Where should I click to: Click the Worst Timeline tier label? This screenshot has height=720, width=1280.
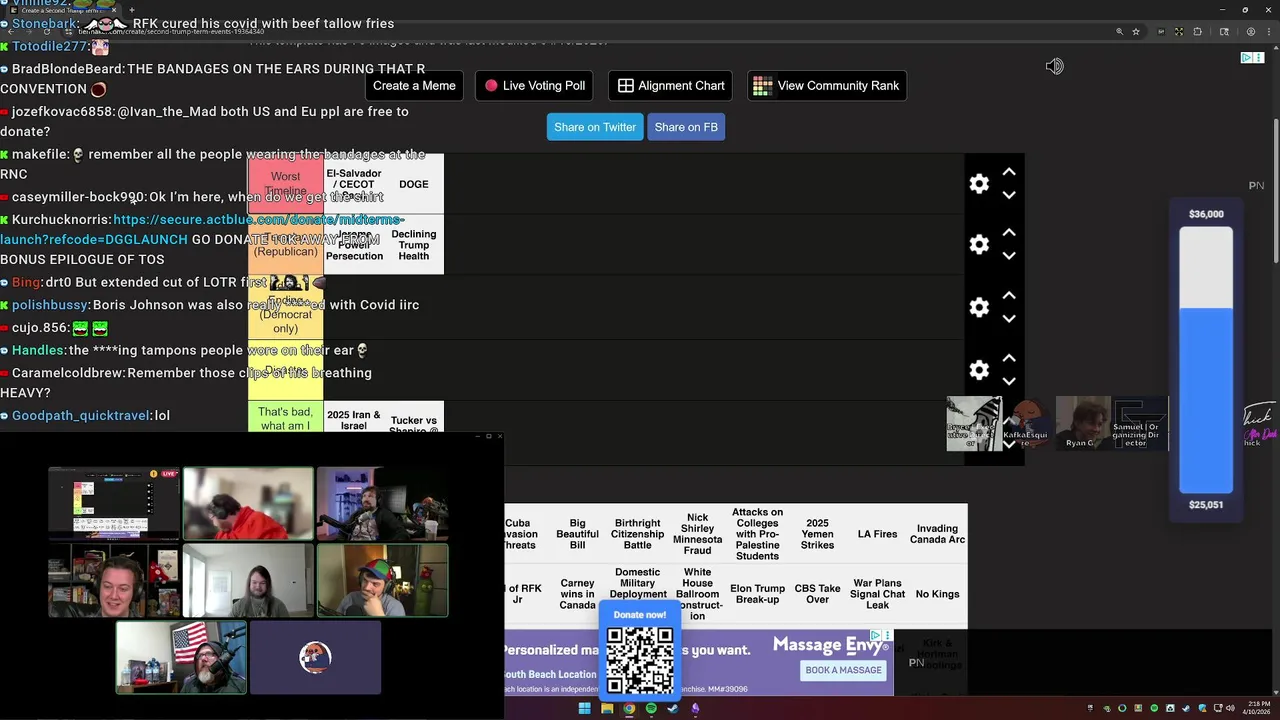click(285, 184)
